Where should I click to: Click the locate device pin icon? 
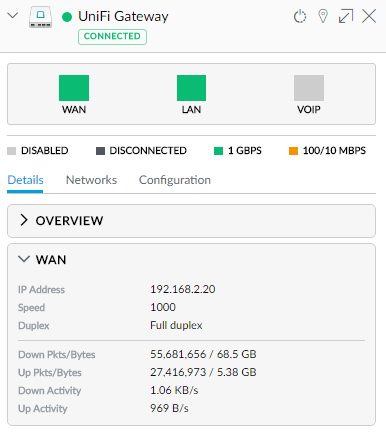point(323,16)
